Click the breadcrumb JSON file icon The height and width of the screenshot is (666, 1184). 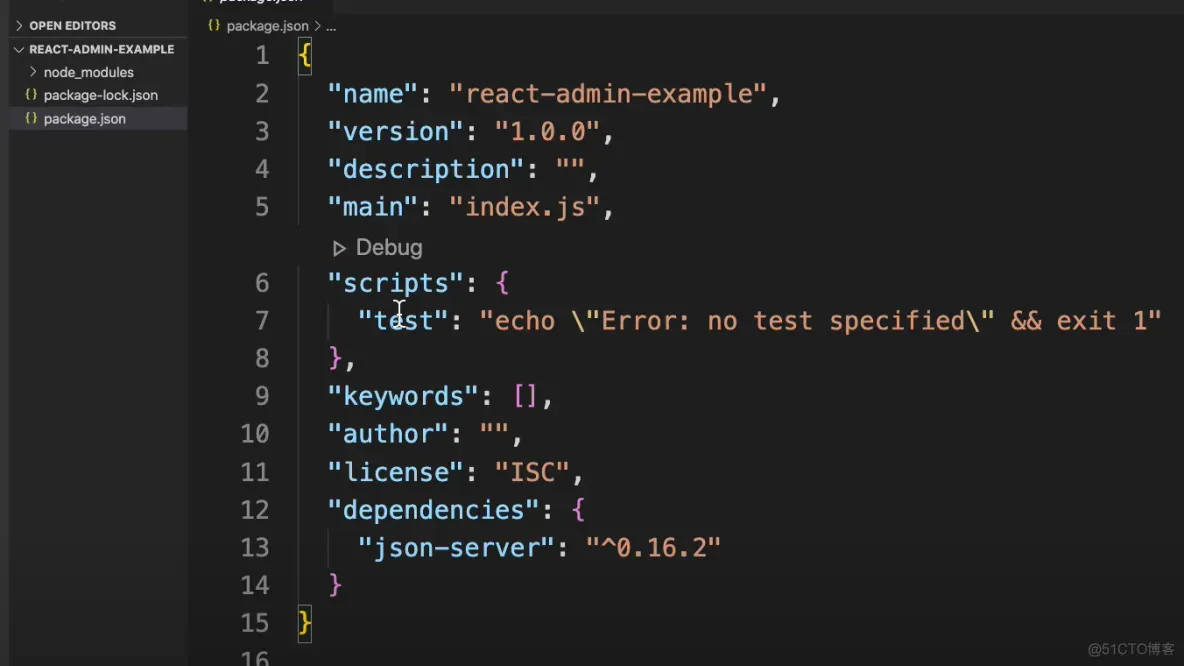[x=214, y=26]
